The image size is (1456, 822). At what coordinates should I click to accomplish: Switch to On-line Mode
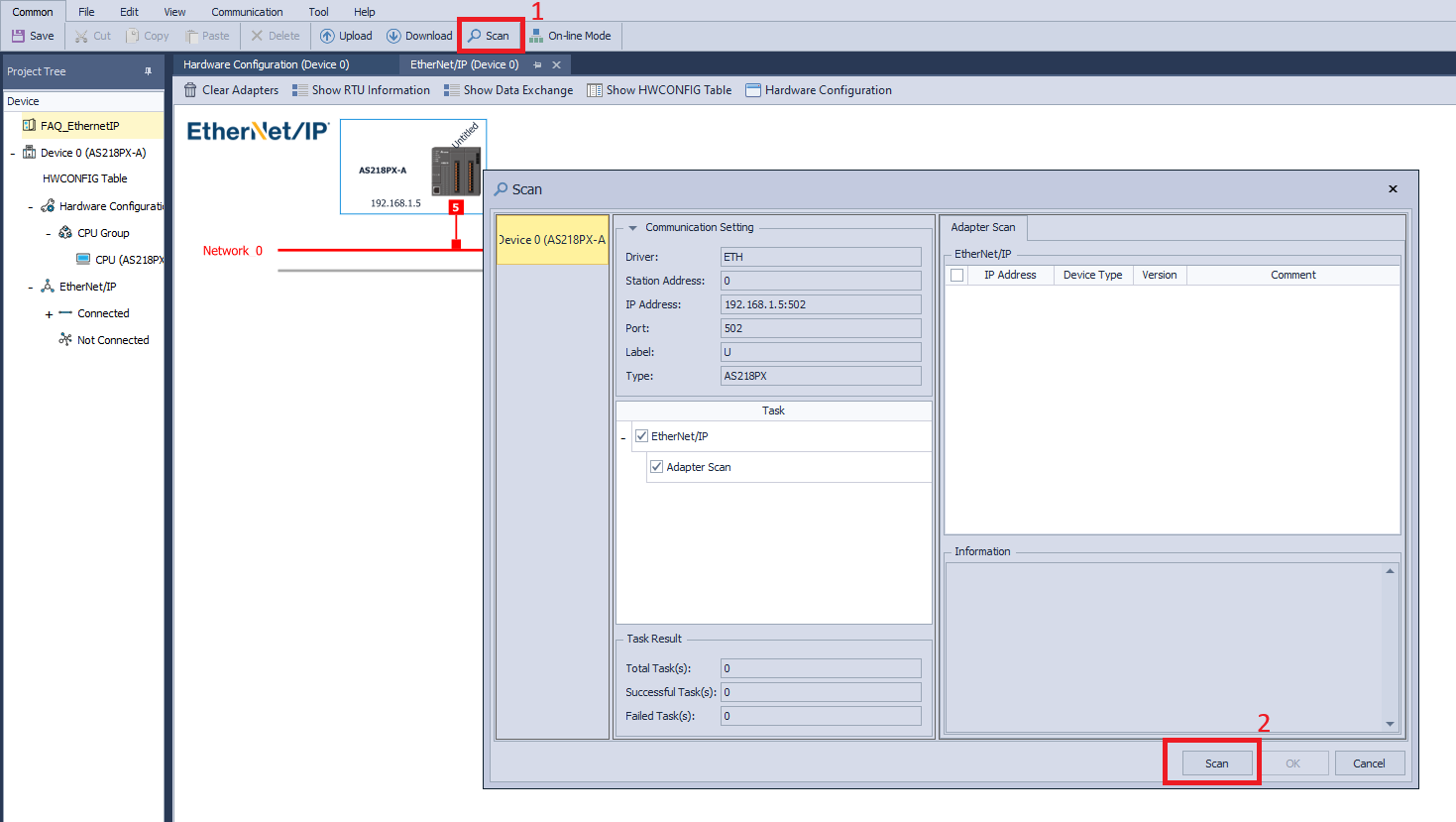tap(570, 36)
